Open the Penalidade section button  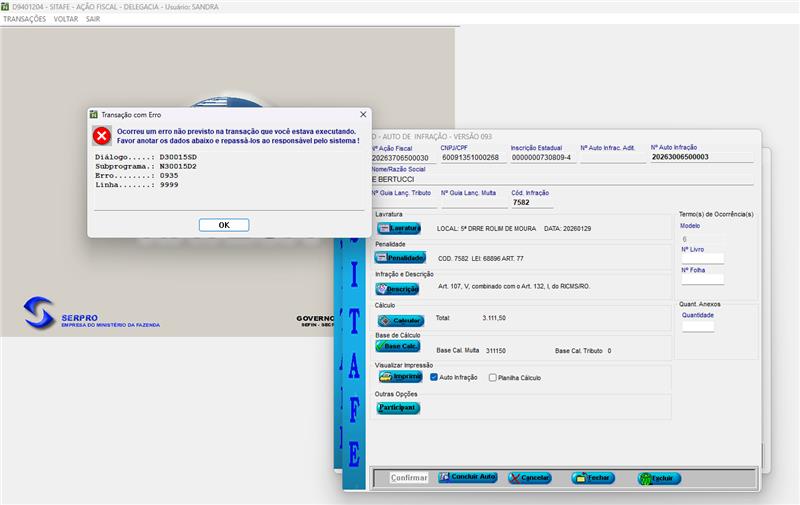(x=400, y=258)
